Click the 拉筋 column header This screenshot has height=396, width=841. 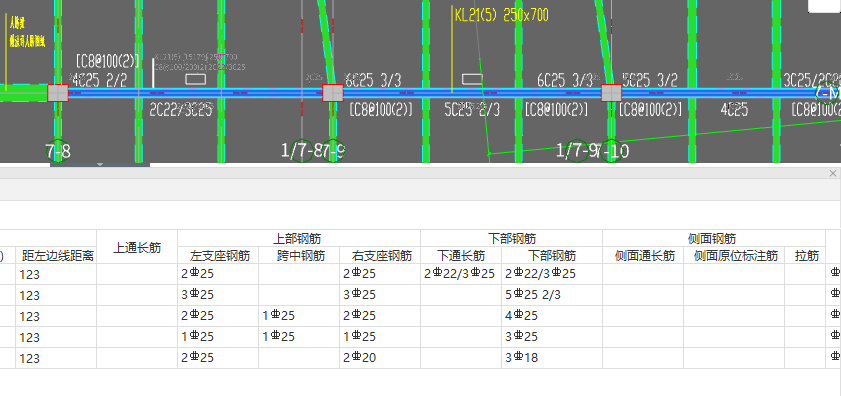tap(805, 255)
